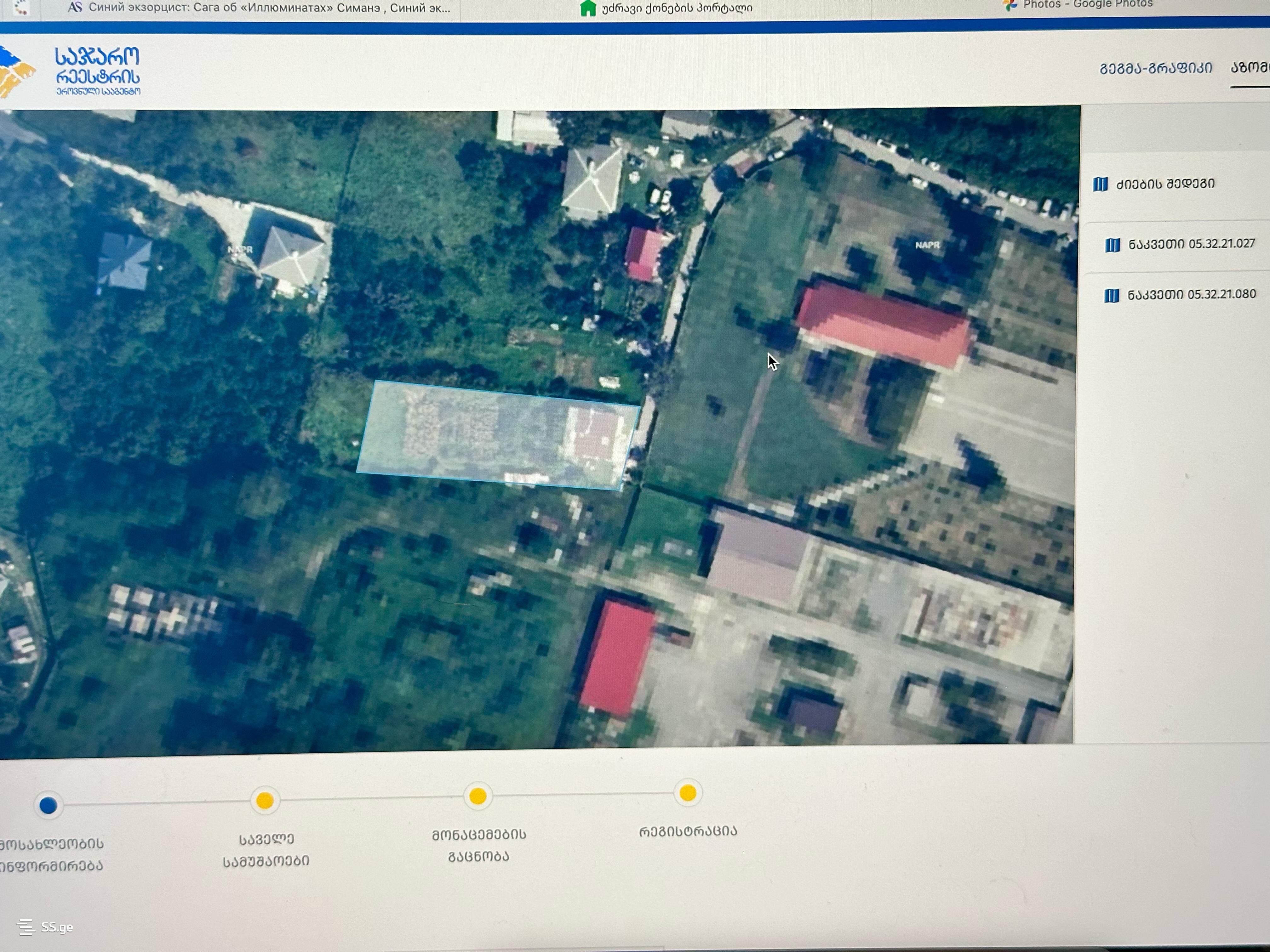Click the map icon next to ნაკვეთი 05.32.21.027

point(1112,245)
